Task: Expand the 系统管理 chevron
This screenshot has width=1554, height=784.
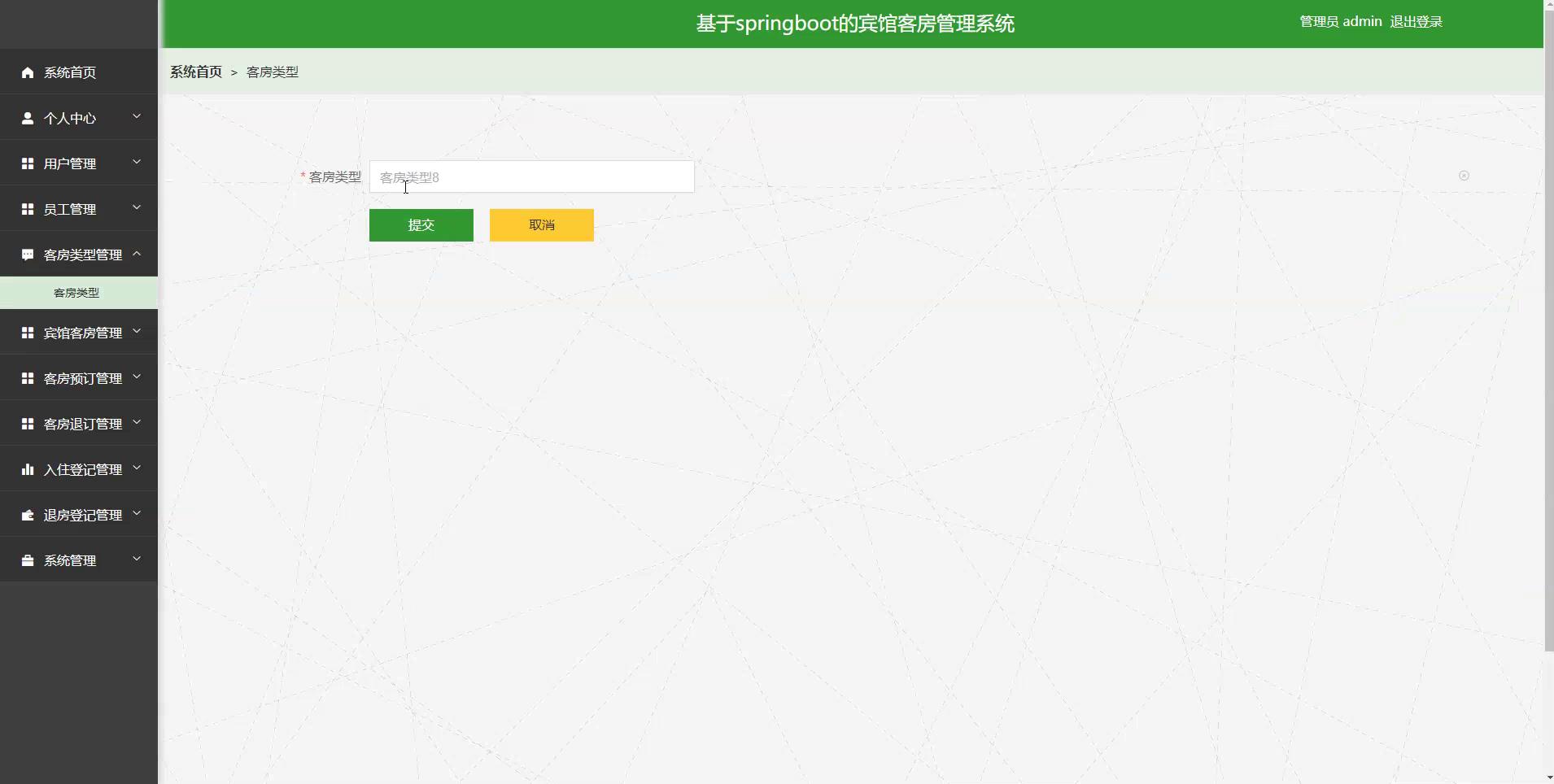Action: click(x=137, y=559)
